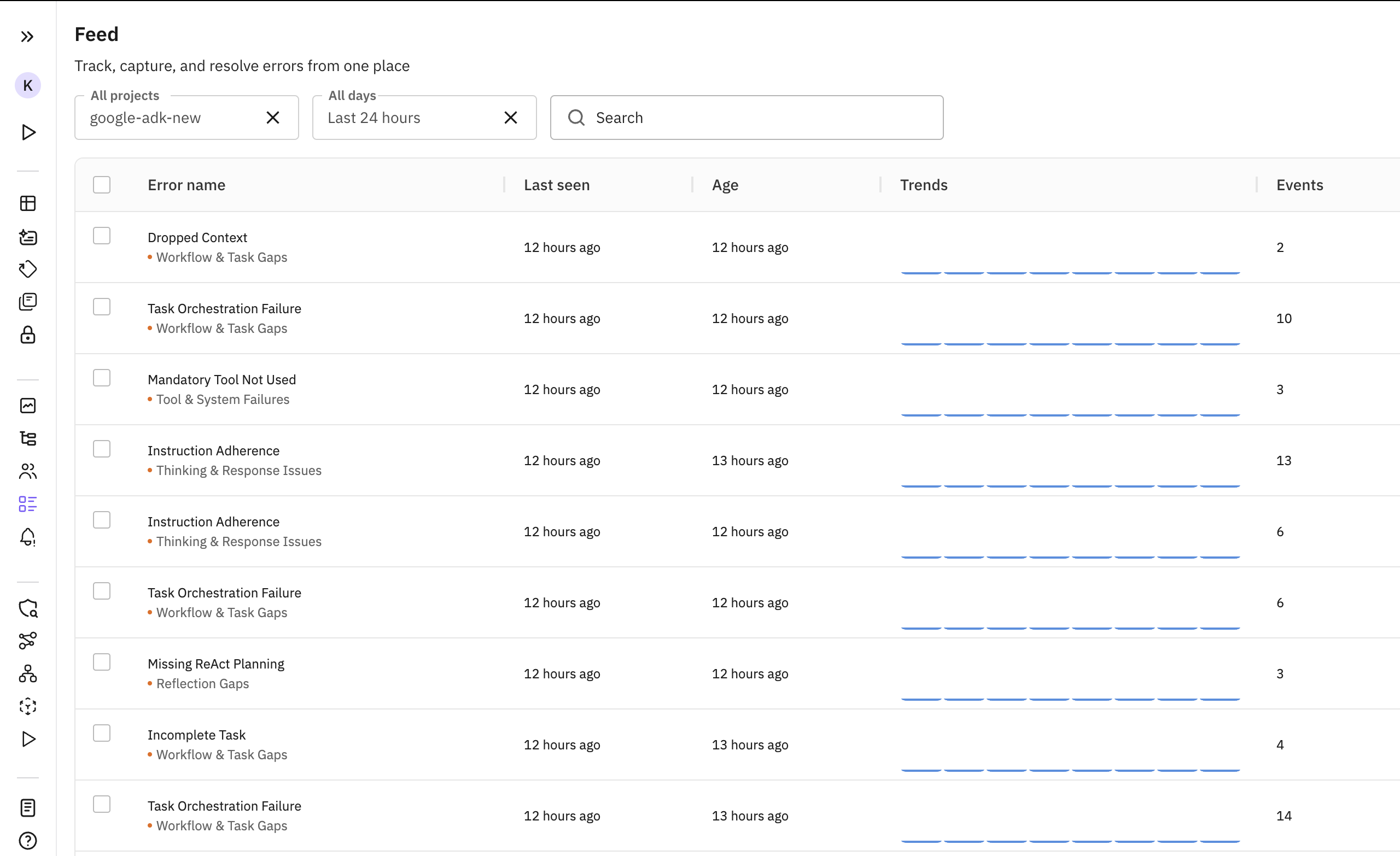Open the document page icon near bottom
1400x856 pixels.
pos(28,808)
